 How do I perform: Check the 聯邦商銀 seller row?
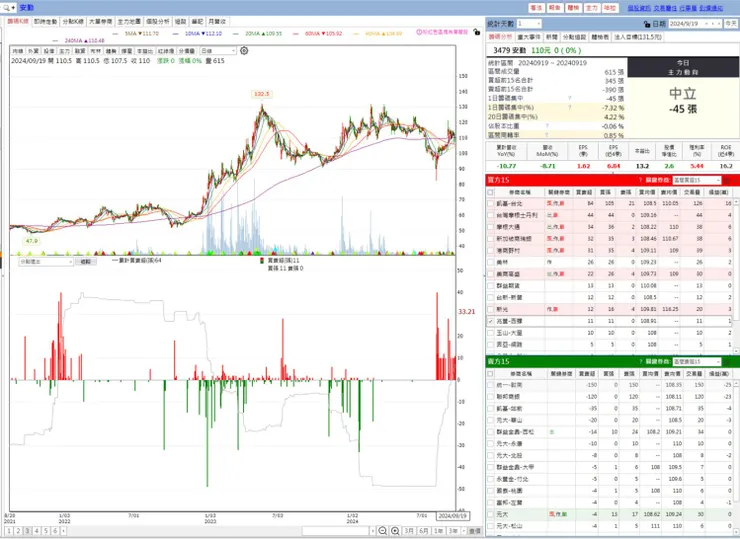coord(490,396)
